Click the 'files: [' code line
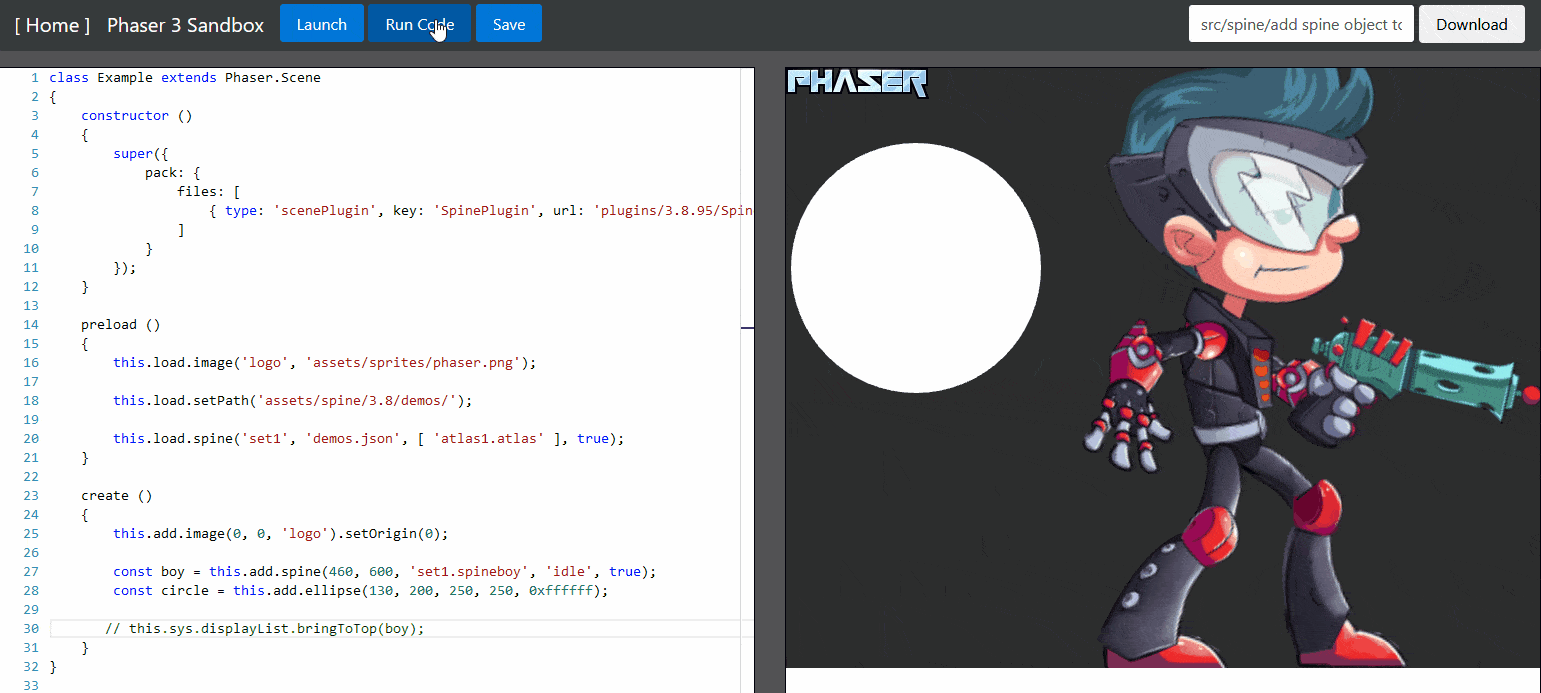Screen dimensions: 1541x693 point(209,191)
